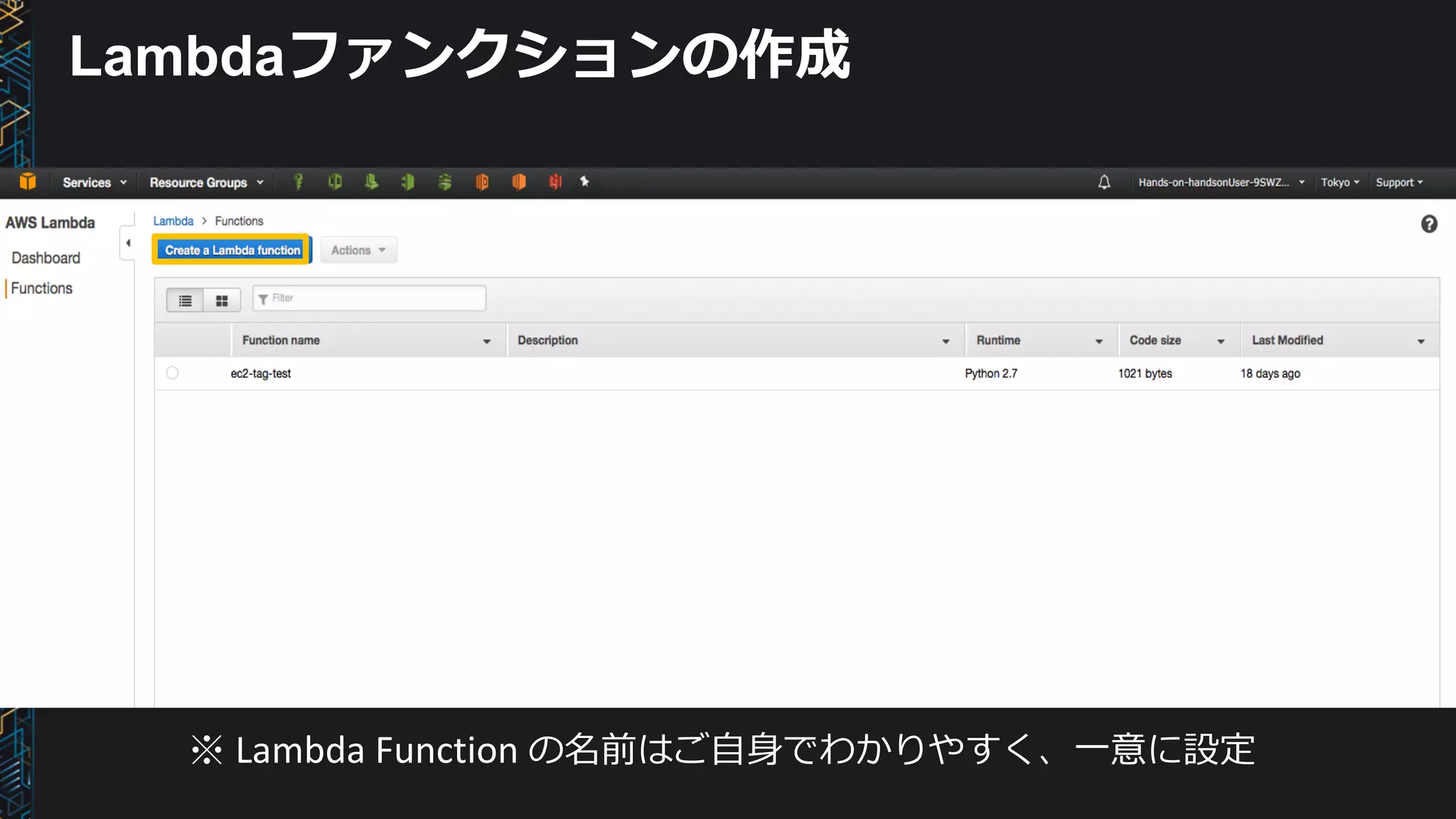
Task: Click the pin shortcuts icon in navbar
Action: [x=584, y=182]
